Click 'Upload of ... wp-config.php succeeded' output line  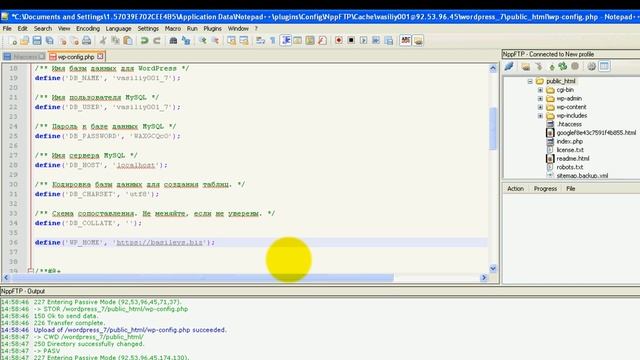(130, 330)
